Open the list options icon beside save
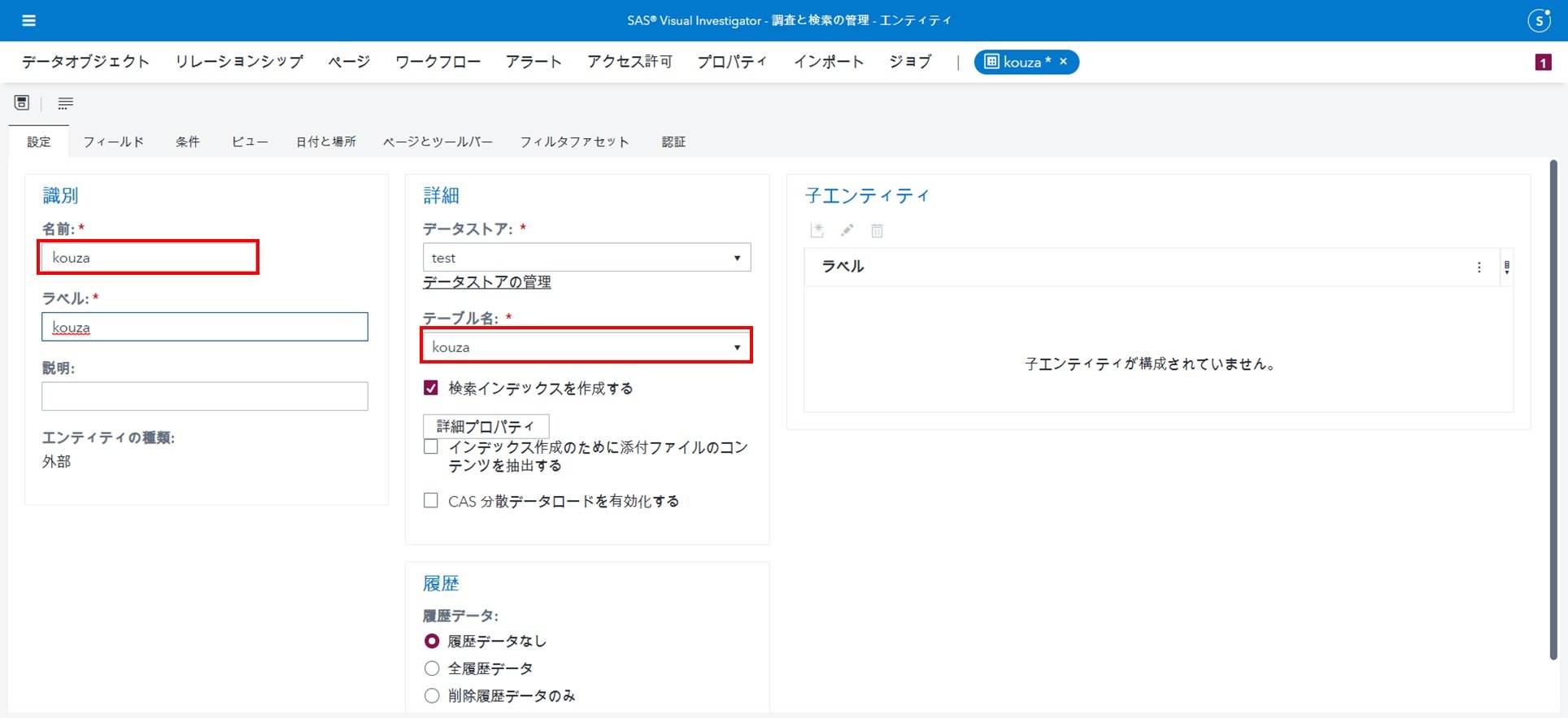Viewport: 1568px width, 718px height. pos(65,102)
